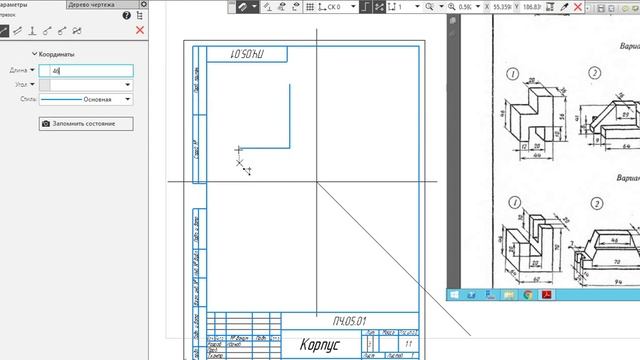
Task: Open the Длина parameter dropdown arrow
Action: [32, 70]
